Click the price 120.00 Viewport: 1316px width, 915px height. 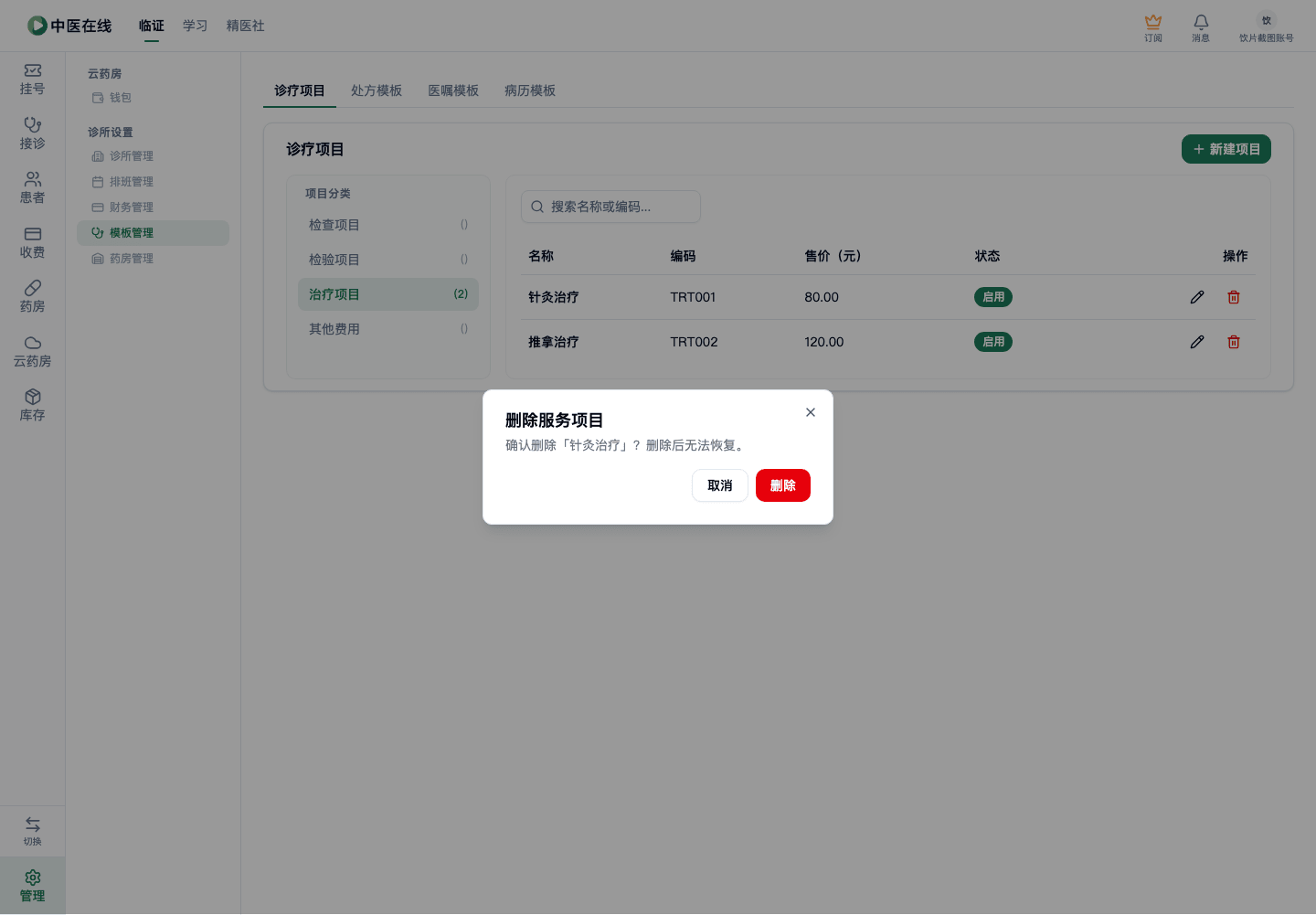click(x=824, y=342)
